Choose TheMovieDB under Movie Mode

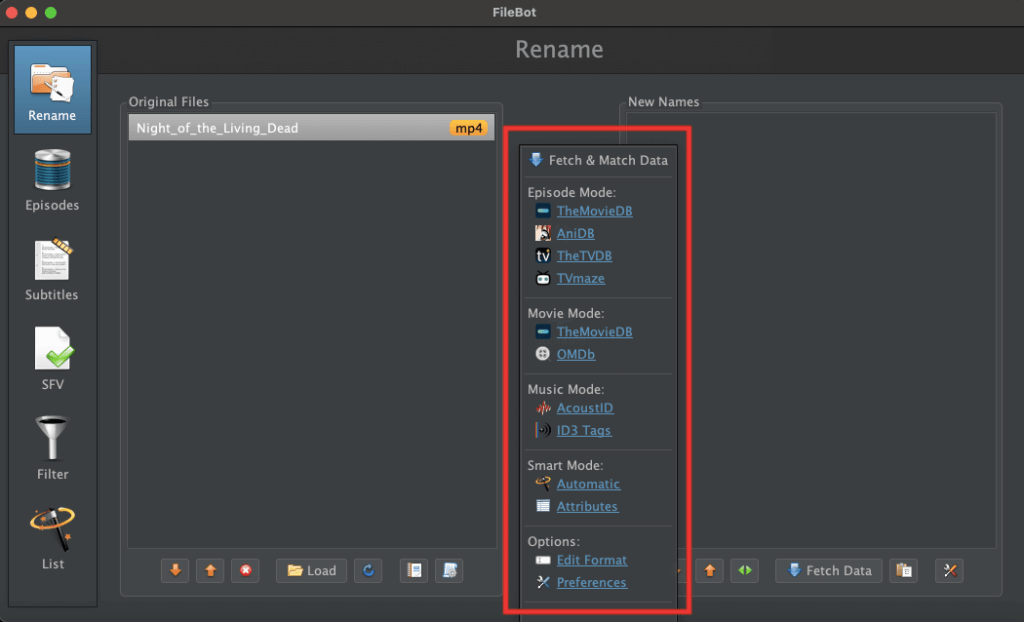click(x=594, y=332)
